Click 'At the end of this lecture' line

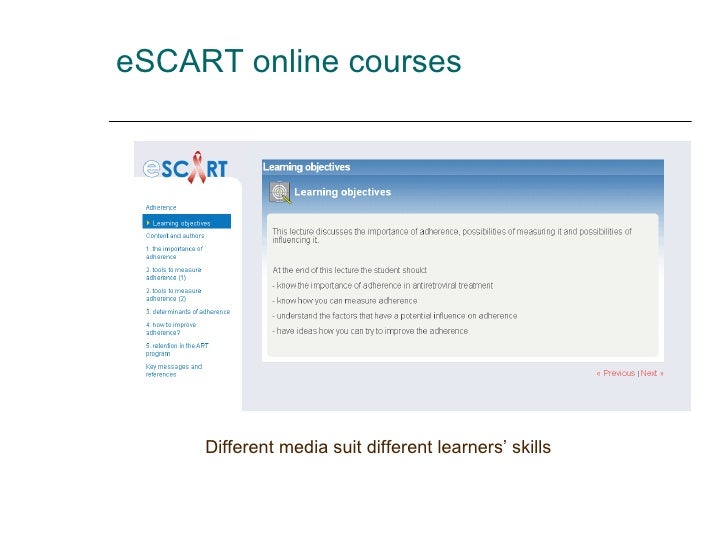350,270
